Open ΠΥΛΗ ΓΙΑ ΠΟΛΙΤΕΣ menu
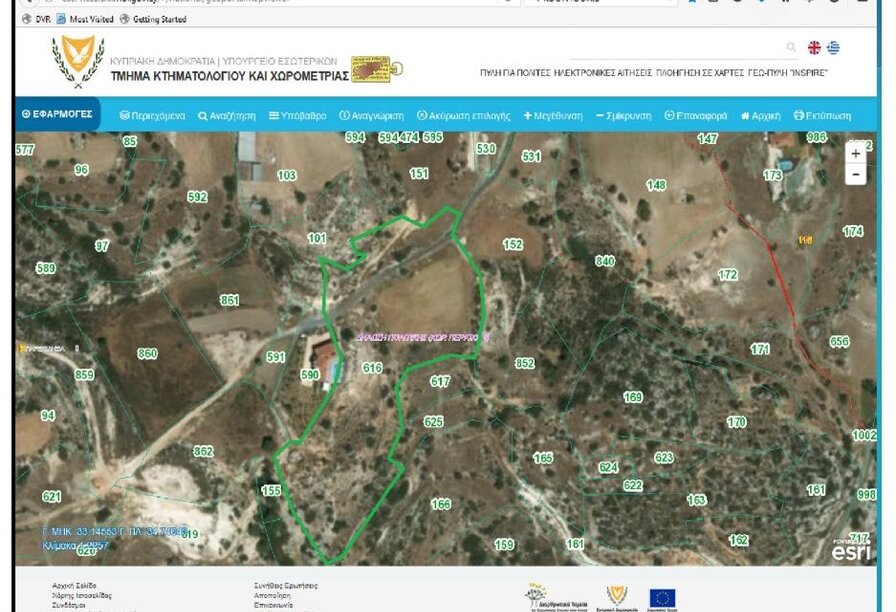This screenshot has height=612, width=896. pos(515,73)
